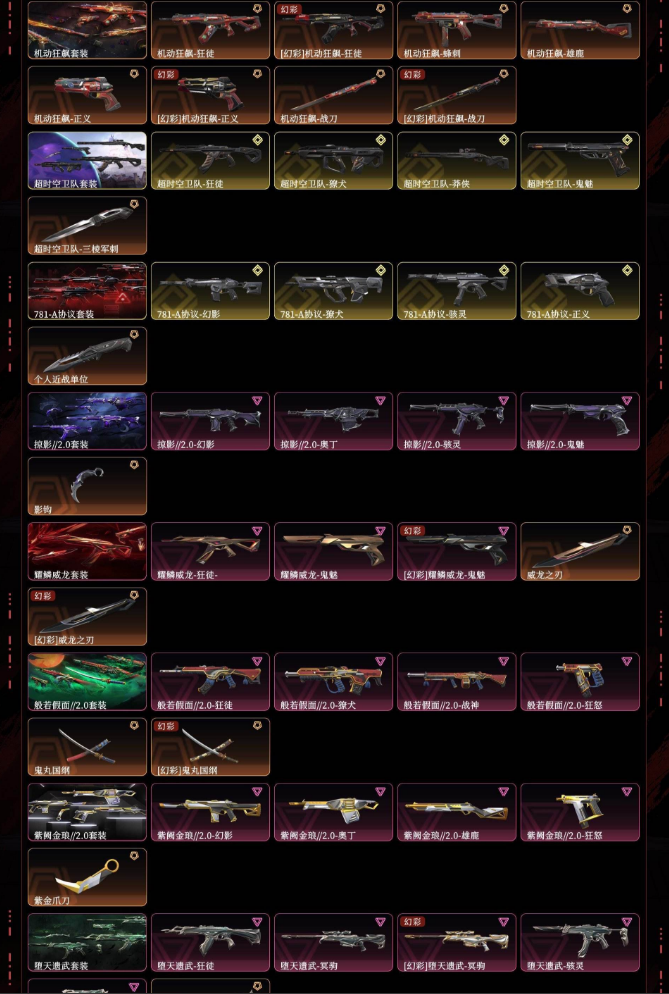Open the 超时空卫队套装 bundle thumbnail
Viewport: 669px width, 994px height.
click(88, 160)
